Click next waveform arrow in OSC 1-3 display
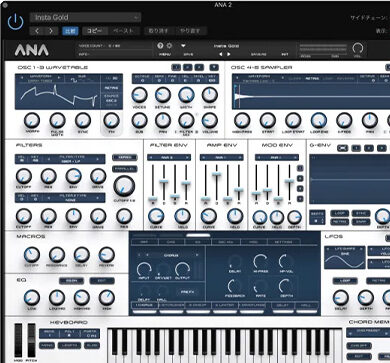Viewport: 390px width, 363px height. tap(59, 77)
